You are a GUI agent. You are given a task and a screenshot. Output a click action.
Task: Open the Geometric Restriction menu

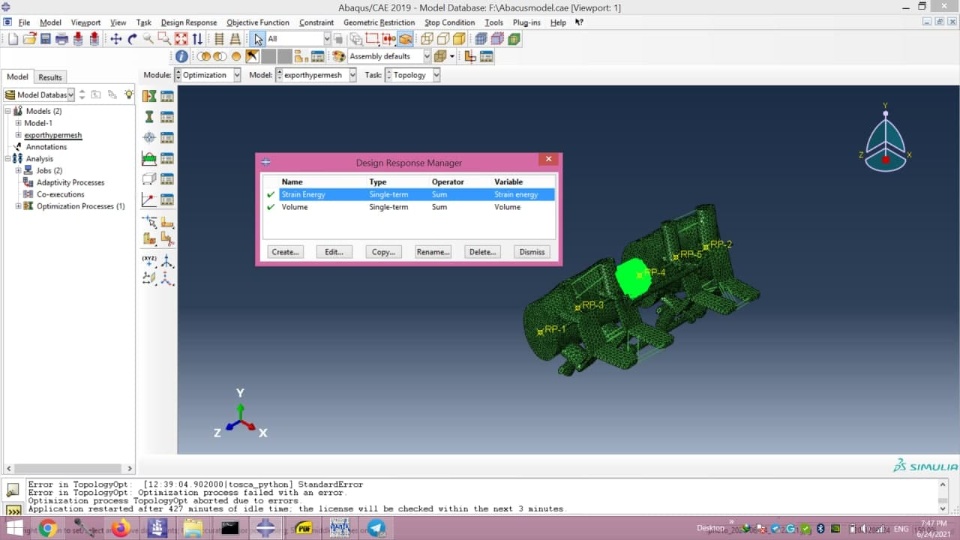(379, 23)
